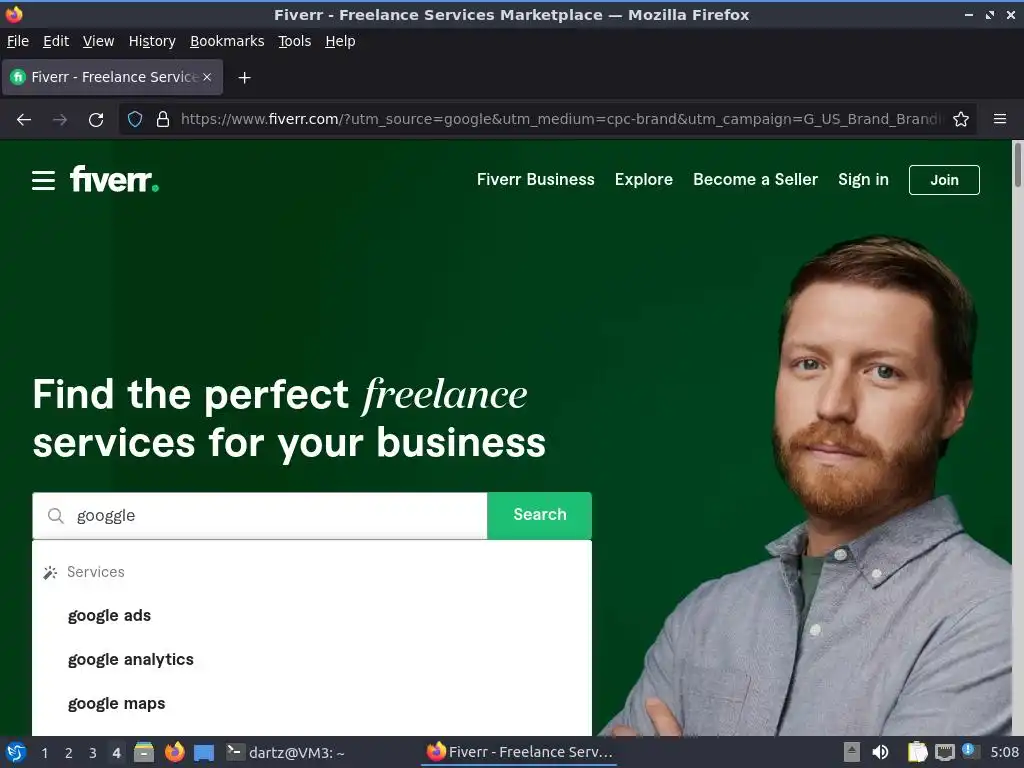This screenshot has height=768, width=1024.
Task: Open the Tools menu
Action: [x=295, y=41]
